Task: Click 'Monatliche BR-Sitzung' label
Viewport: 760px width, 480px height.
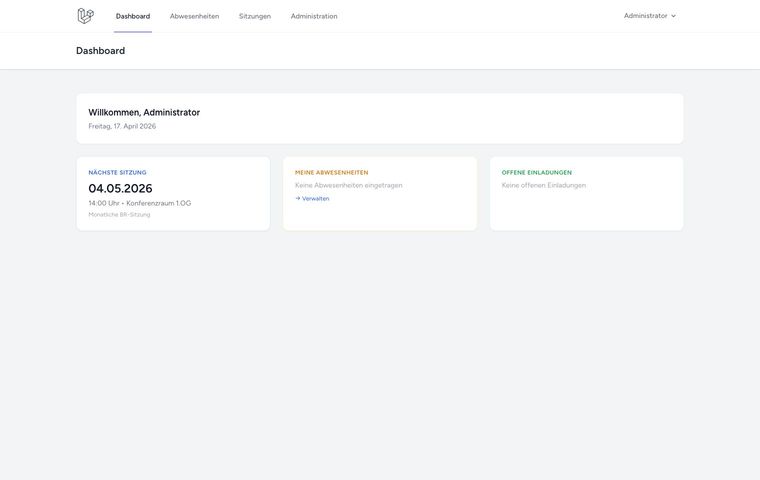Action: point(119,215)
